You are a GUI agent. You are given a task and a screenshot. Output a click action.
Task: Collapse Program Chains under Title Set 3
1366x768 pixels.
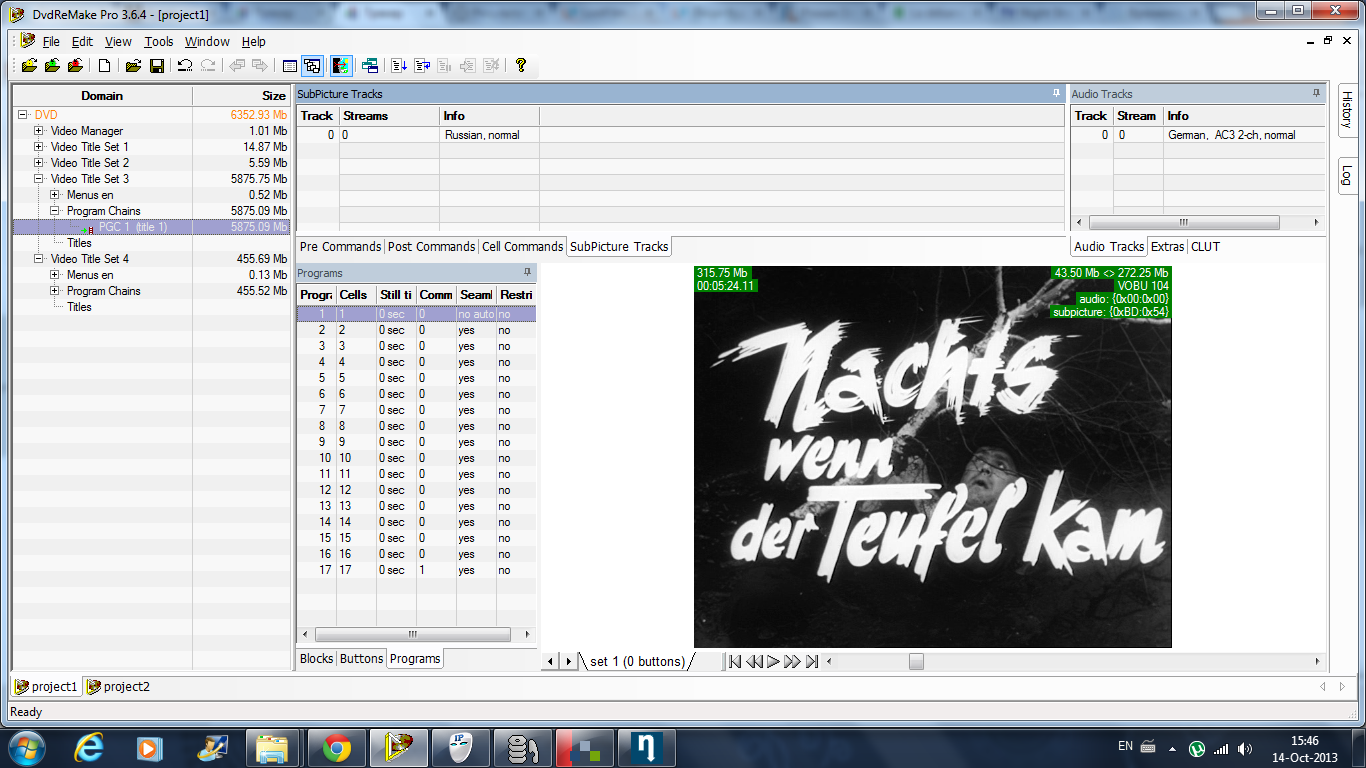click(x=55, y=211)
